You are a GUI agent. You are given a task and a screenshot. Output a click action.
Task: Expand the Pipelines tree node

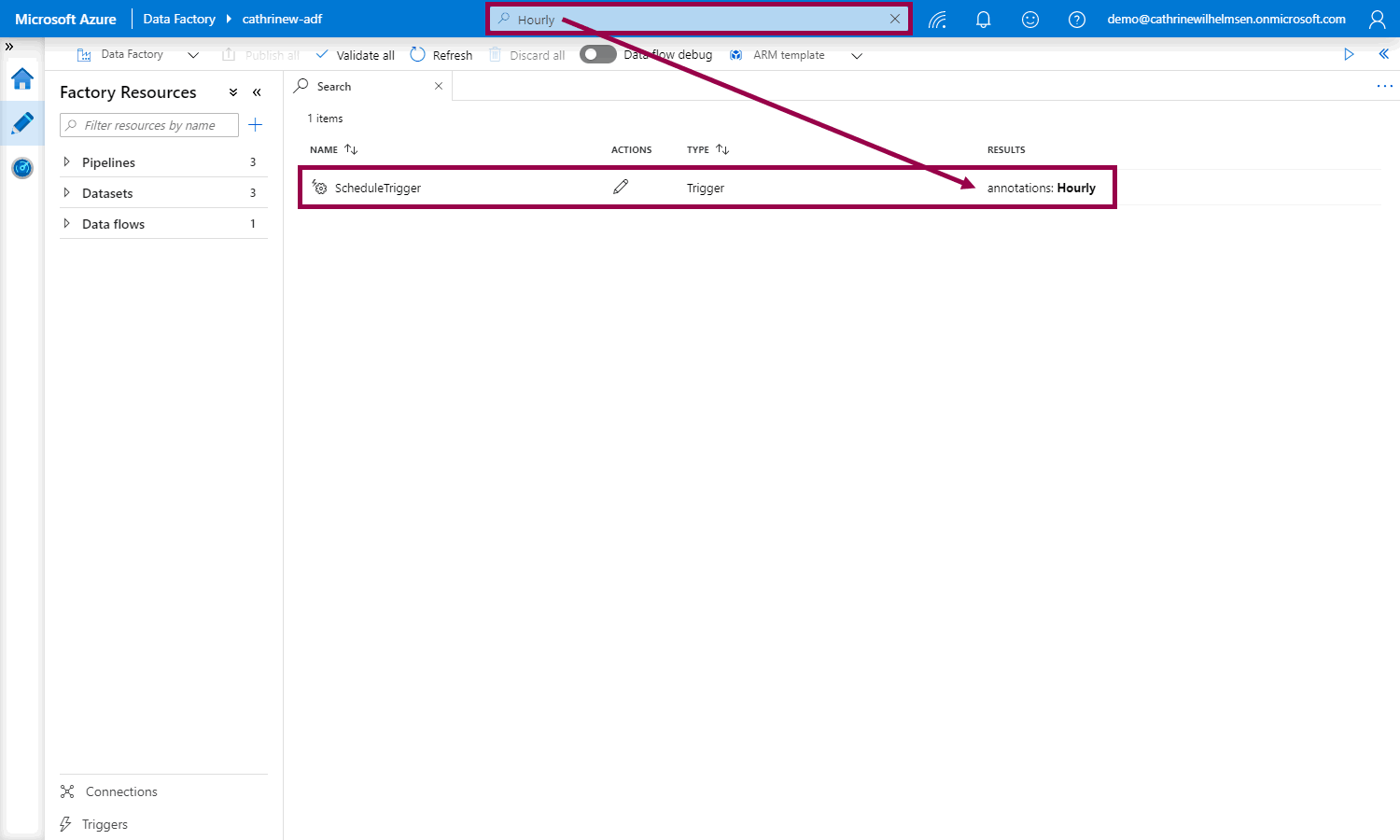point(66,162)
